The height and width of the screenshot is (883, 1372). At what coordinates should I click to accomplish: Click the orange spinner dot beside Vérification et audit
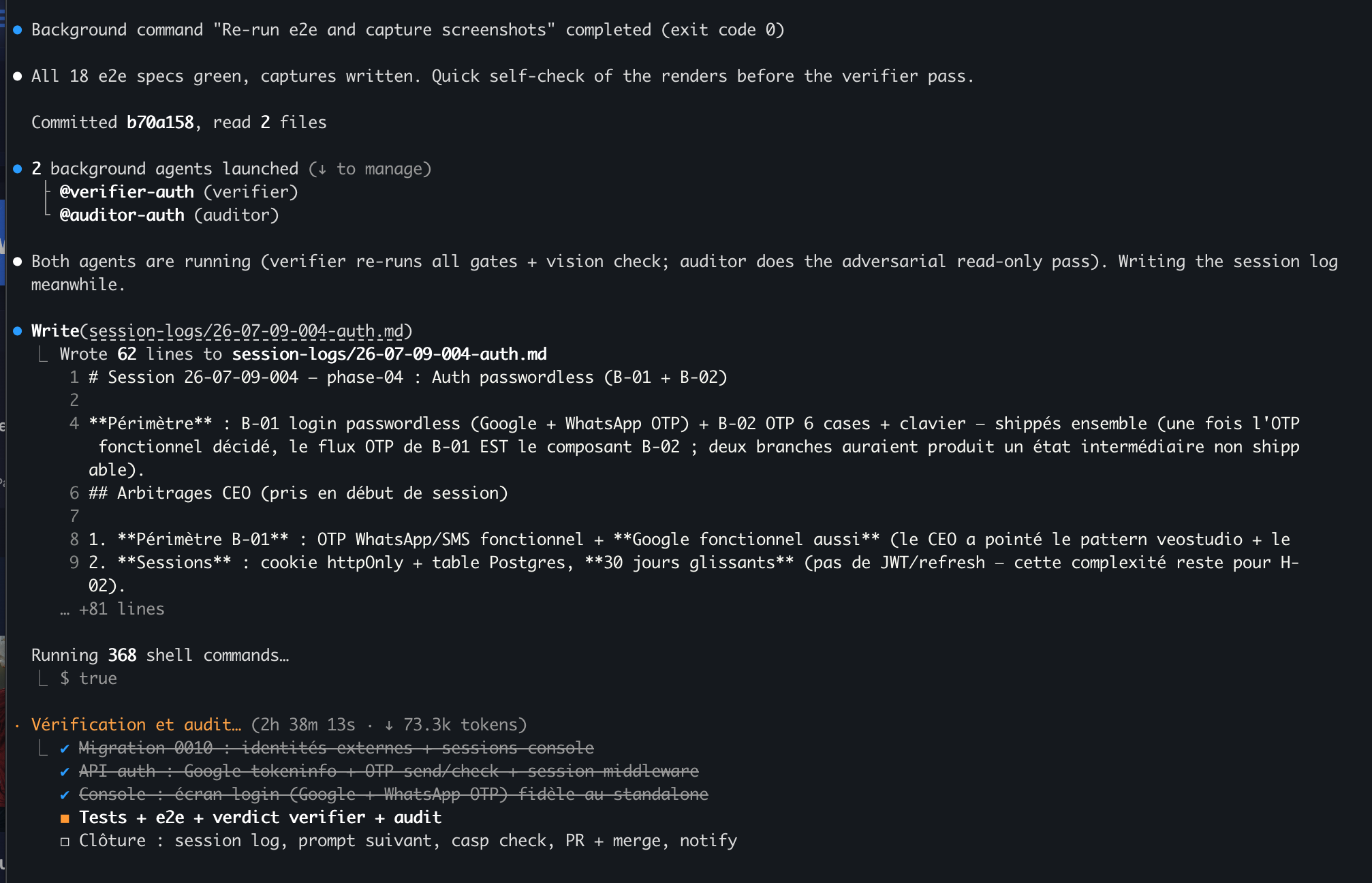coord(18,726)
